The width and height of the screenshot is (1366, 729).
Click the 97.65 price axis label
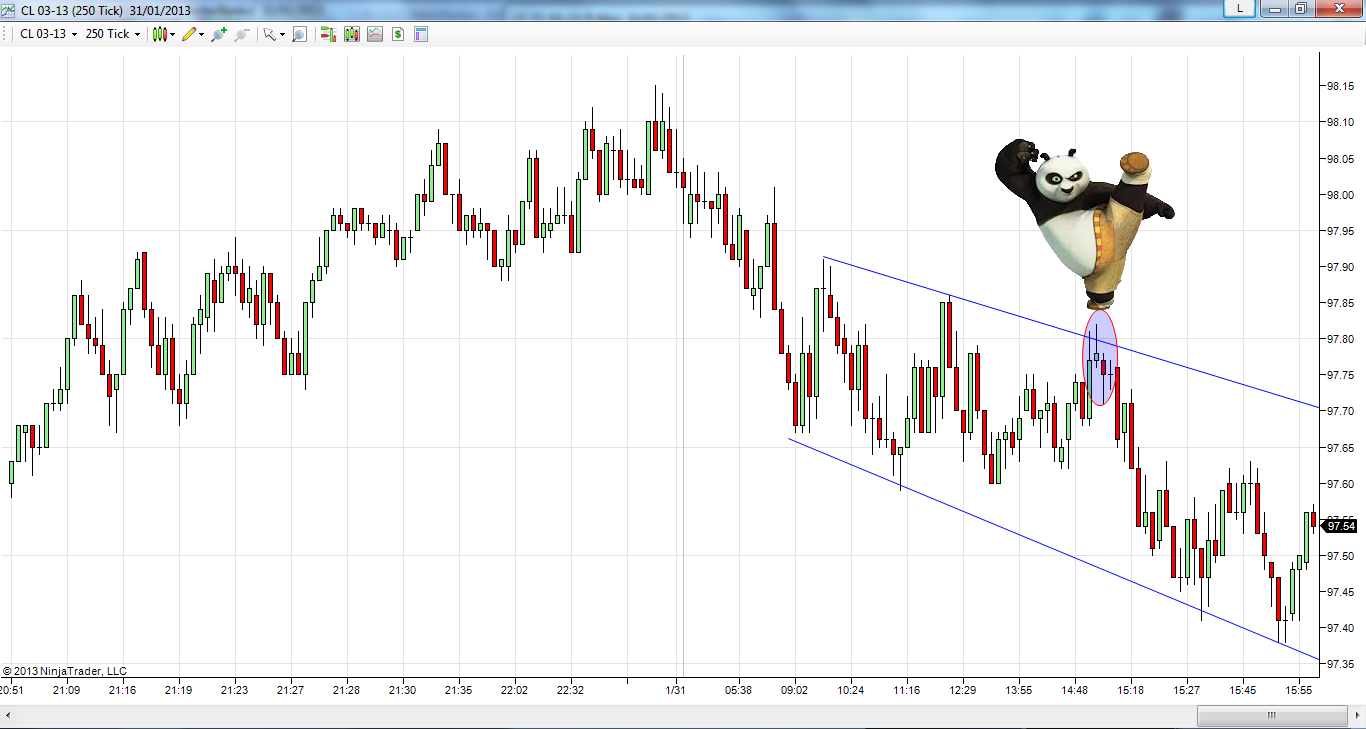[x=1340, y=448]
